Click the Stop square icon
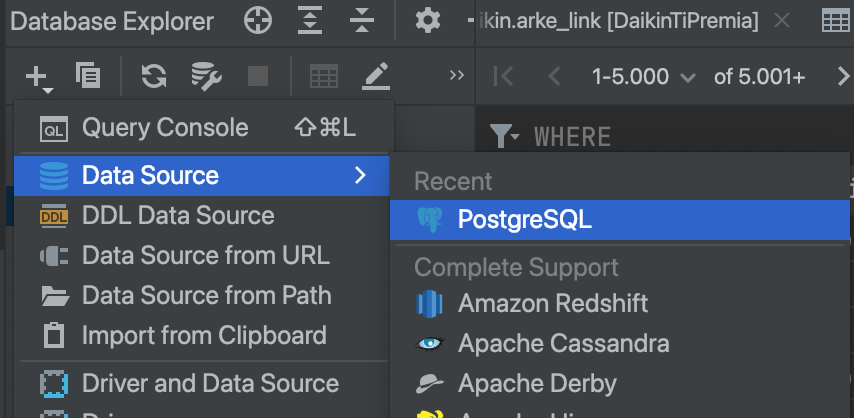 point(258,76)
